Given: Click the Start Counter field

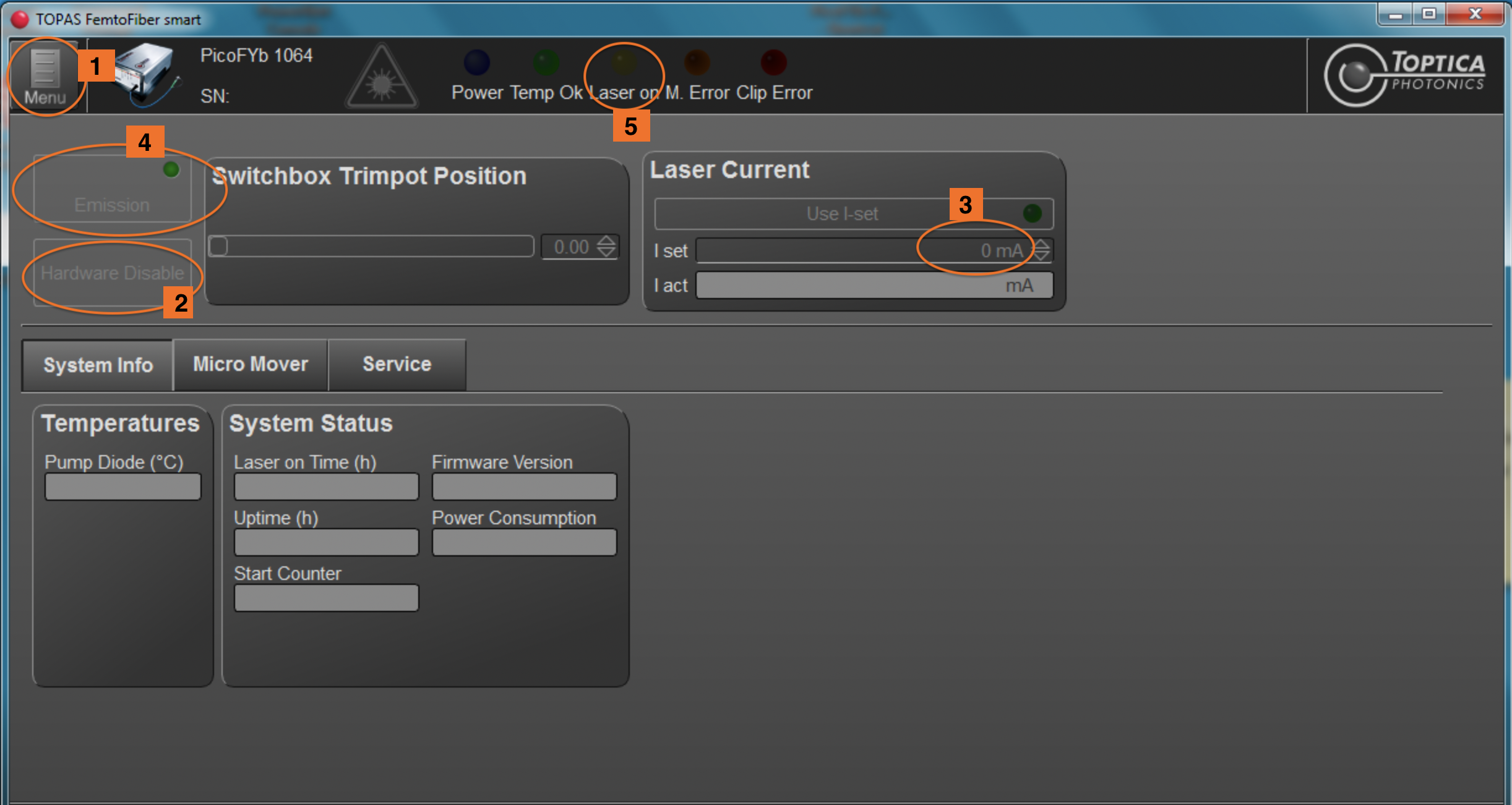Looking at the screenshot, I should [326, 598].
